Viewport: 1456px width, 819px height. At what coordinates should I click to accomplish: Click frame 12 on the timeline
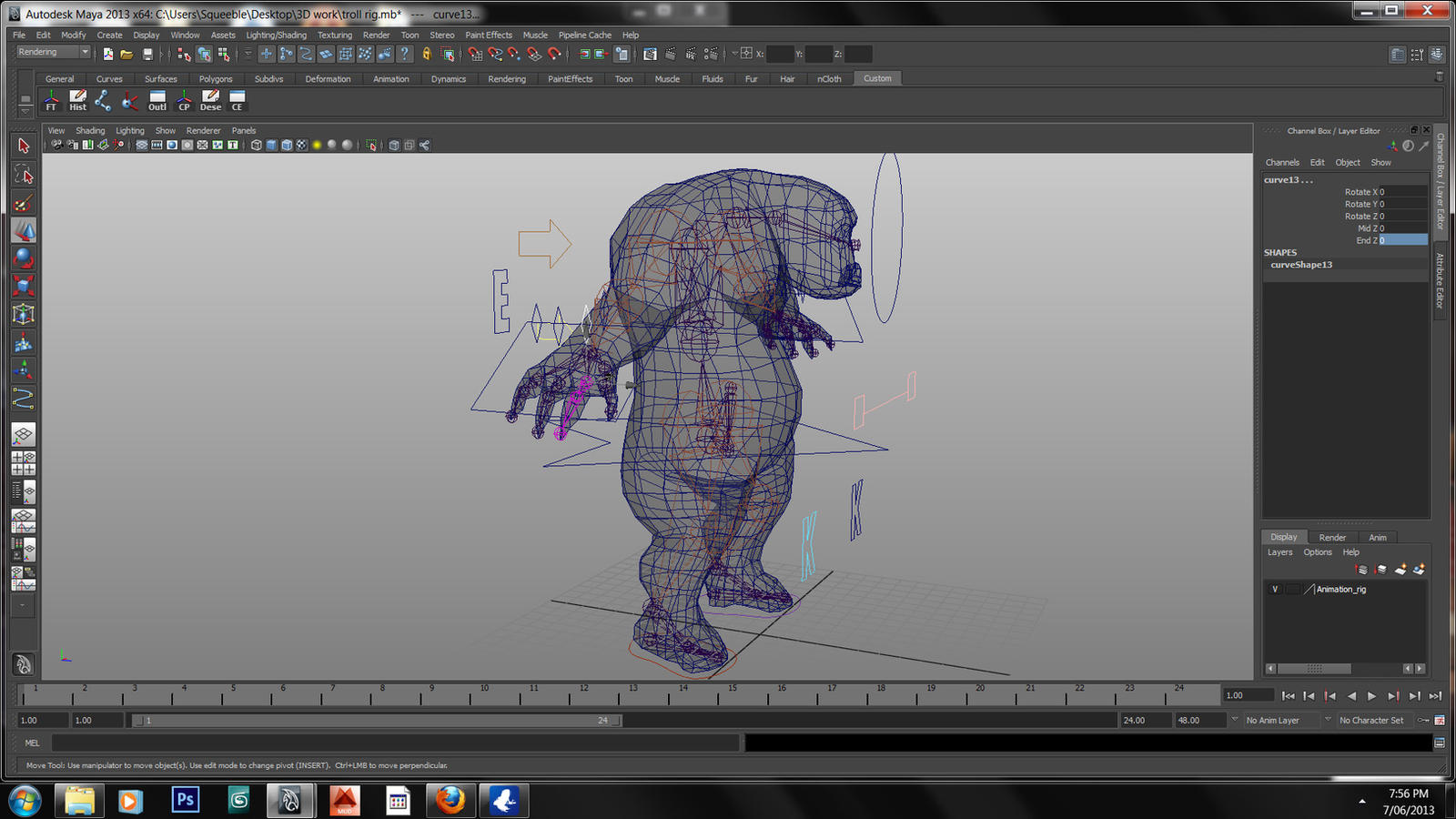(583, 693)
